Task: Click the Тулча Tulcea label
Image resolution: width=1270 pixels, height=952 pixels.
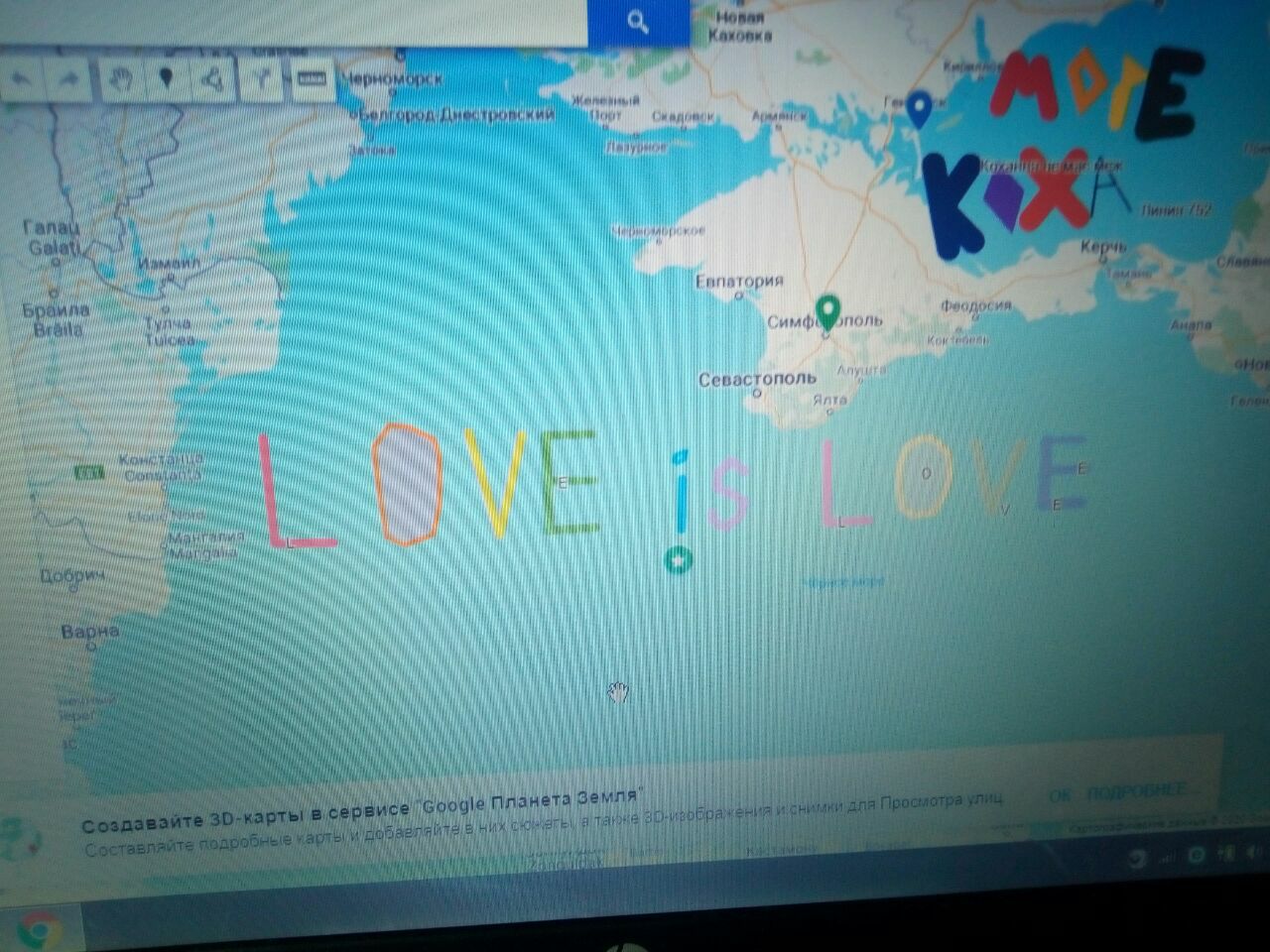Action: pyautogui.click(x=170, y=331)
